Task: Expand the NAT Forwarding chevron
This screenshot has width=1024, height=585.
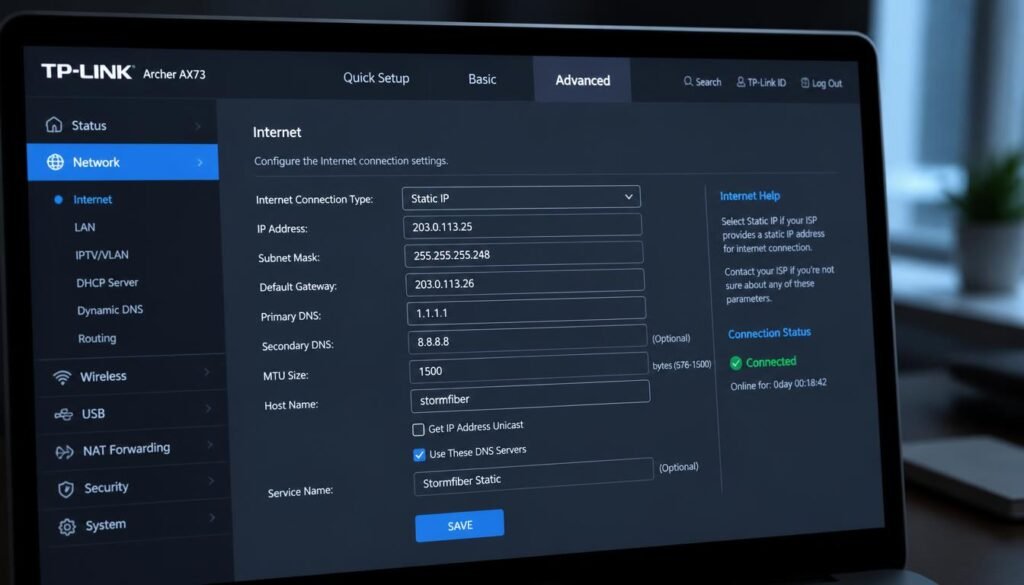Action: [x=210, y=445]
